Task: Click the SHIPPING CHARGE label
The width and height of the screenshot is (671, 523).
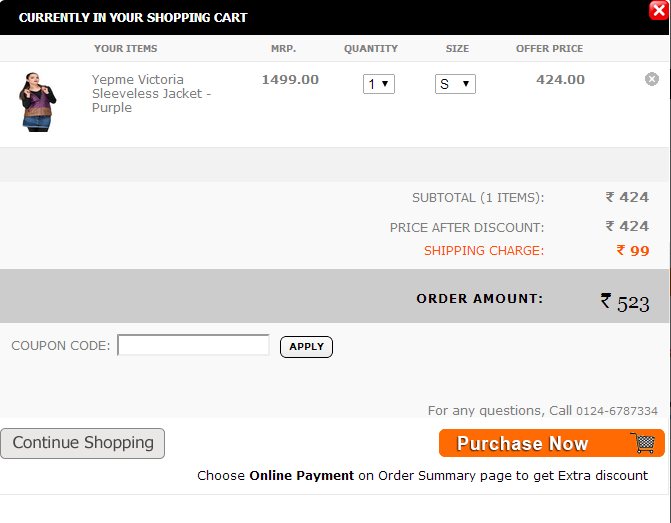Action: pyautogui.click(x=484, y=251)
